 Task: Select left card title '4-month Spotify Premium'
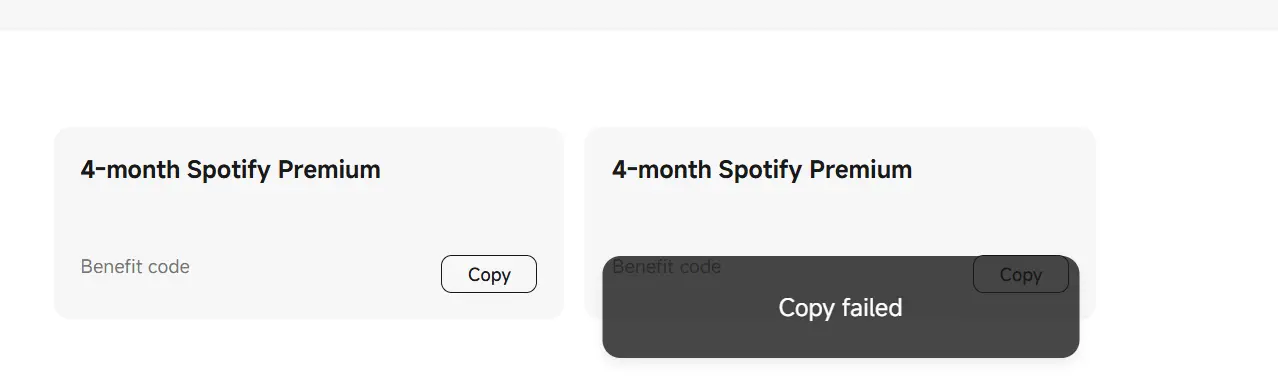[x=230, y=170]
